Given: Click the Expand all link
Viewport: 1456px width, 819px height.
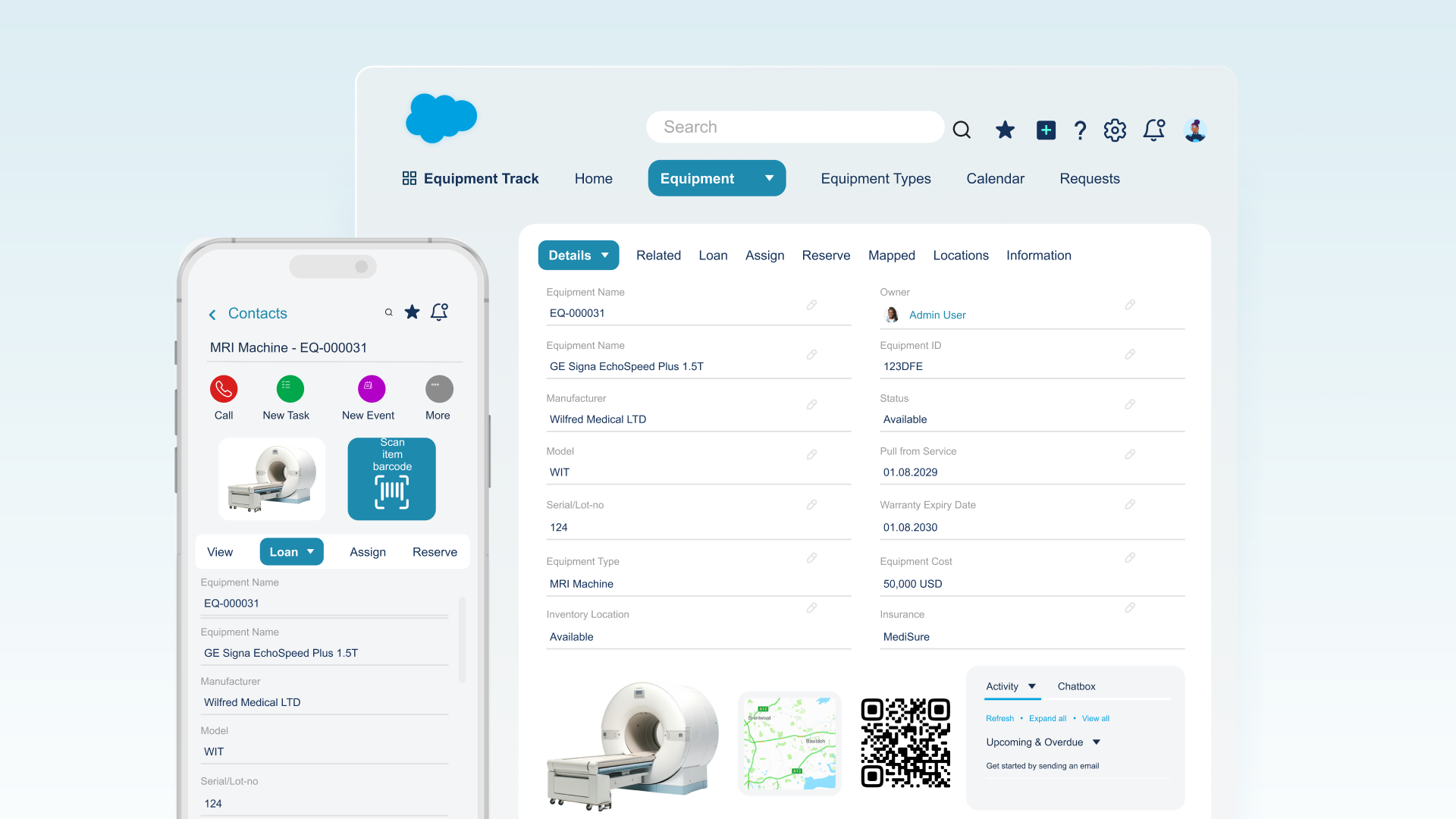Looking at the screenshot, I should [x=1047, y=718].
